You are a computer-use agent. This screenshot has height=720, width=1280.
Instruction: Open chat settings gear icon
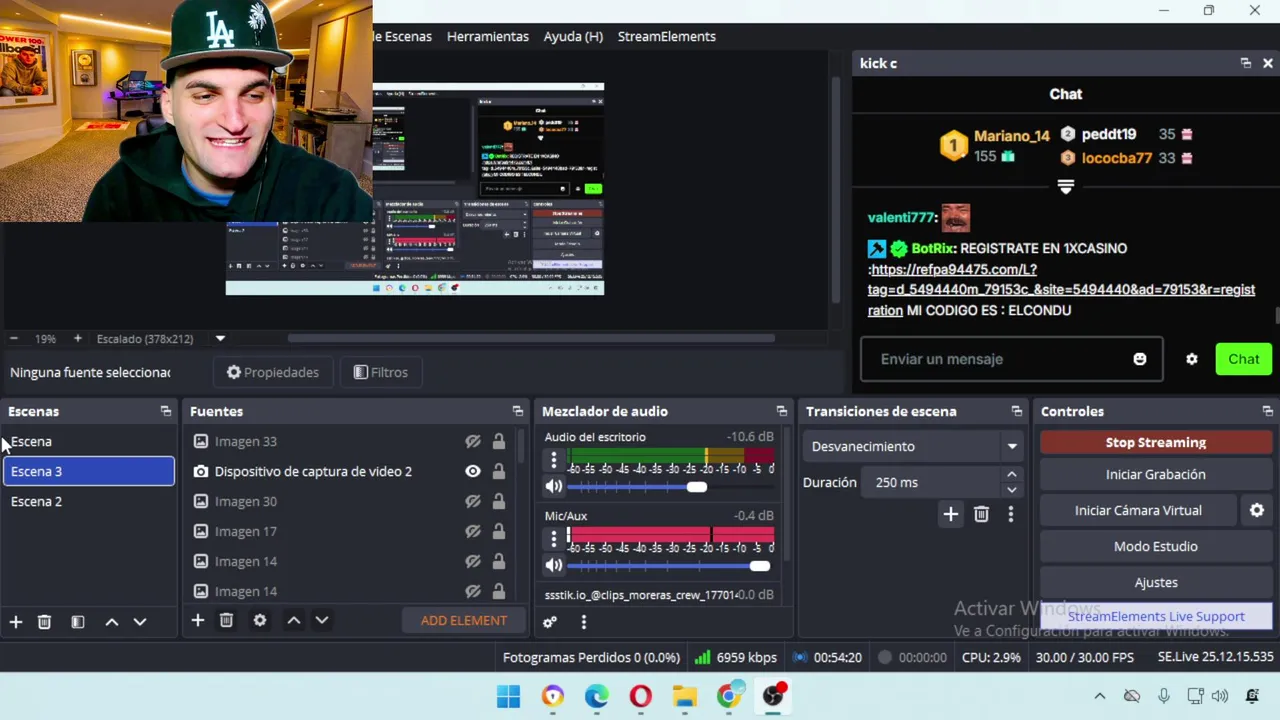click(x=1192, y=359)
